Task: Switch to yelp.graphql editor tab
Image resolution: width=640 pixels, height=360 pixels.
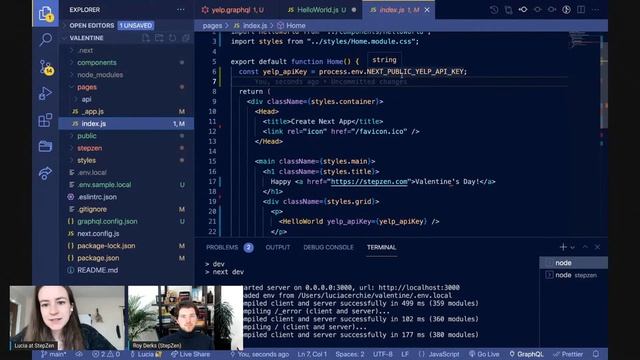Action: [x=233, y=10]
